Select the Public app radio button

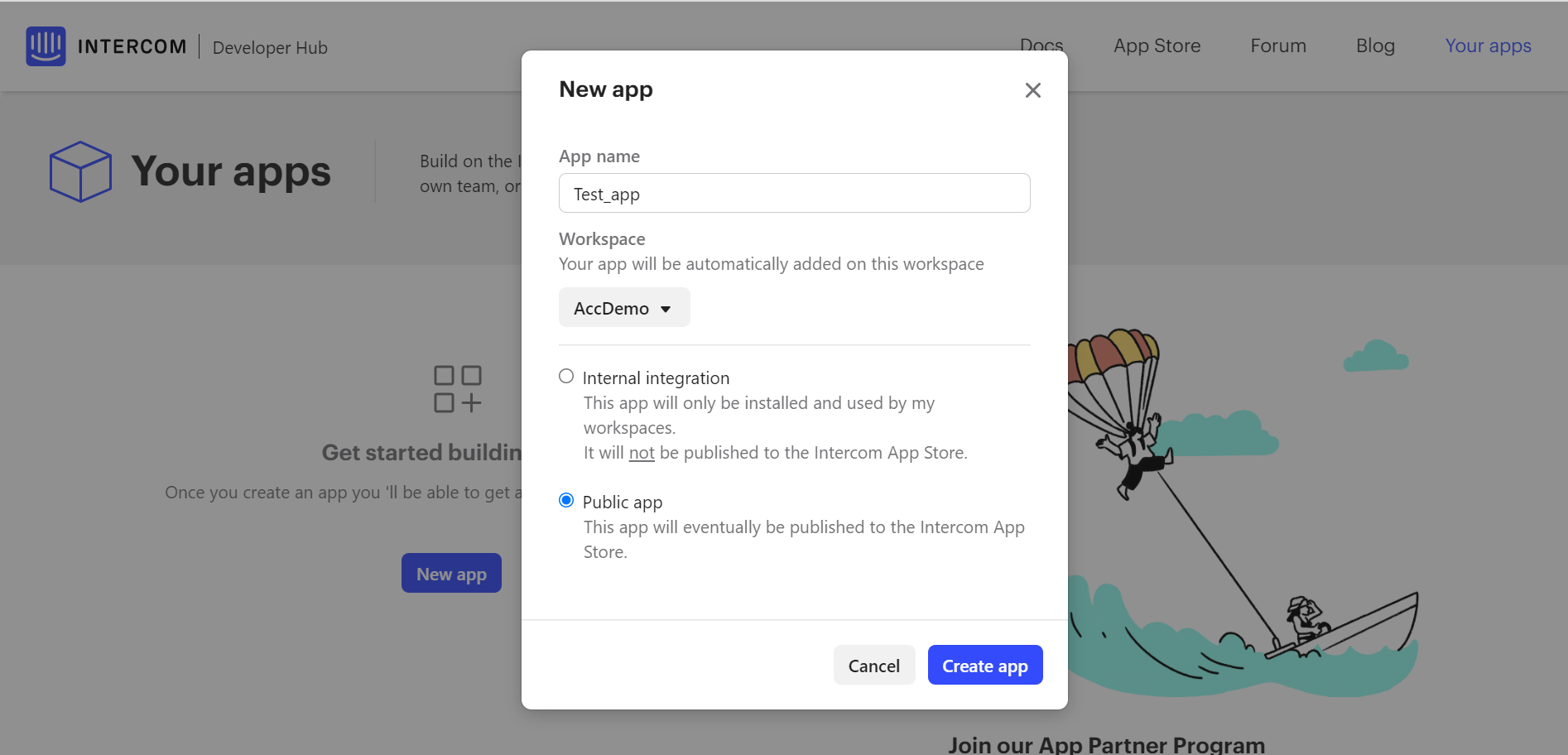pyautogui.click(x=566, y=500)
